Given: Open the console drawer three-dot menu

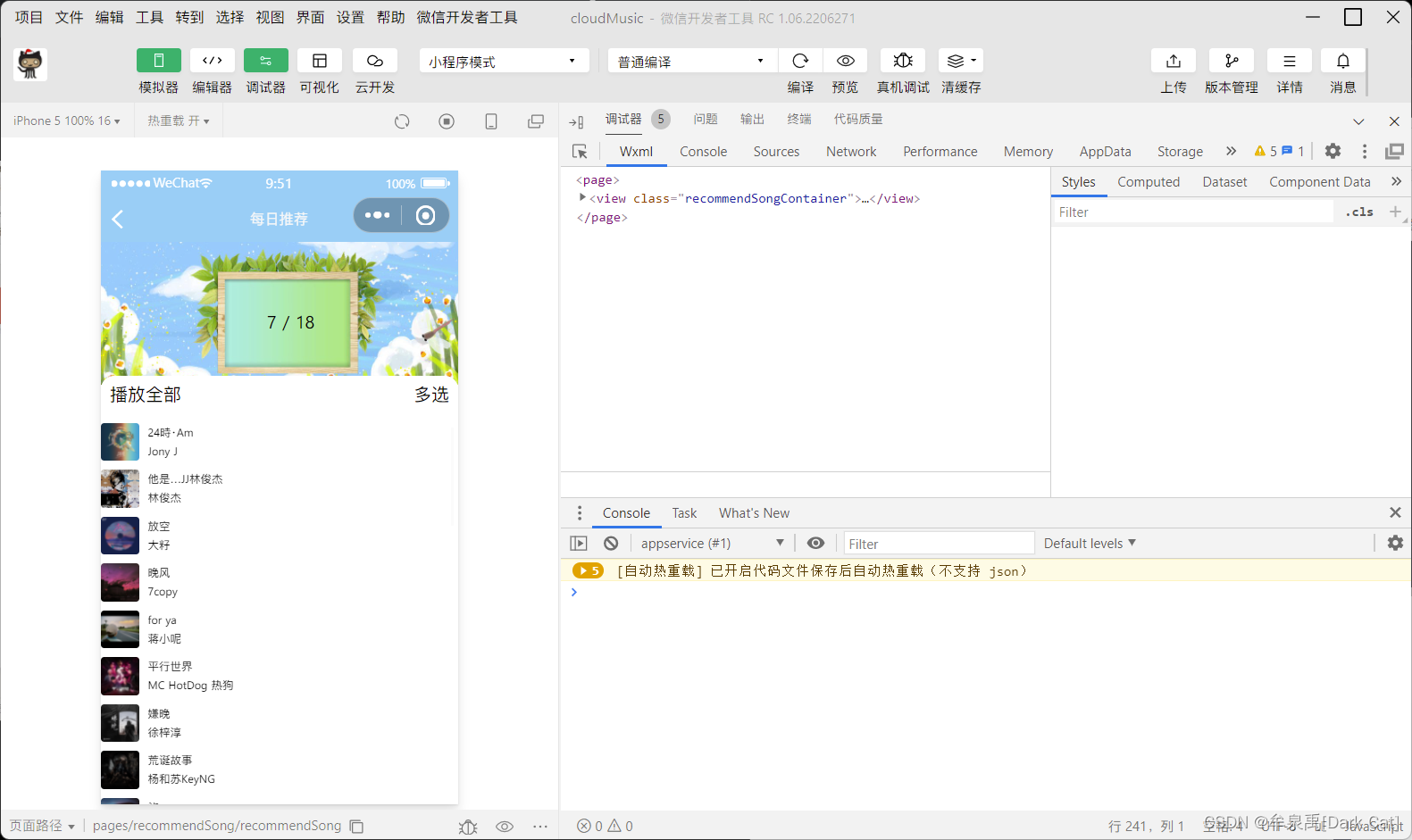Looking at the screenshot, I should 580,512.
